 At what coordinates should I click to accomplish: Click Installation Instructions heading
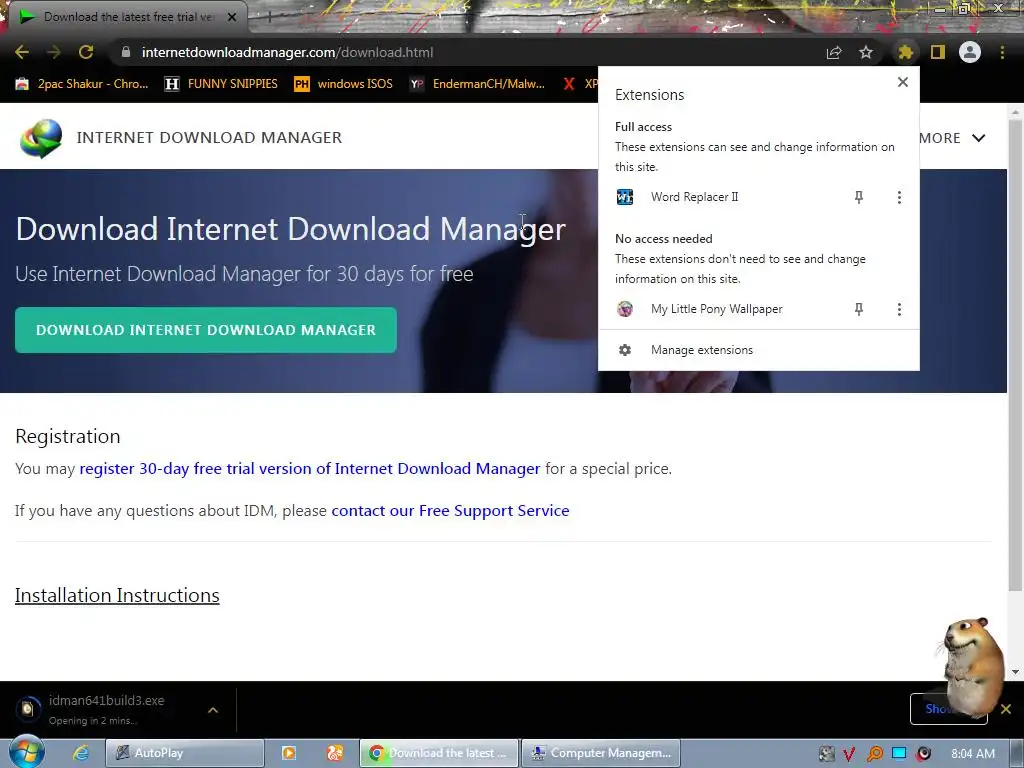pos(117,595)
